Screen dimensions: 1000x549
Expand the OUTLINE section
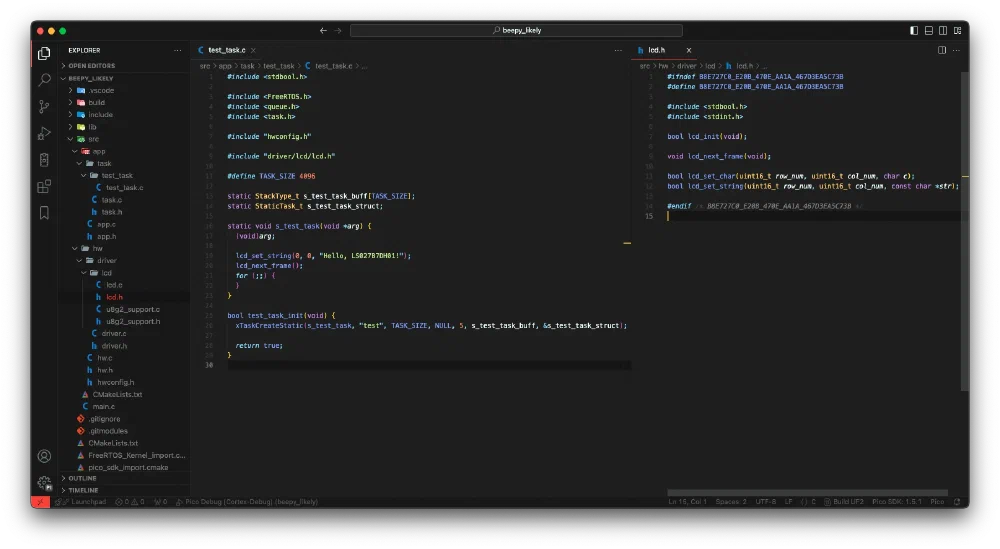(82, 478)
